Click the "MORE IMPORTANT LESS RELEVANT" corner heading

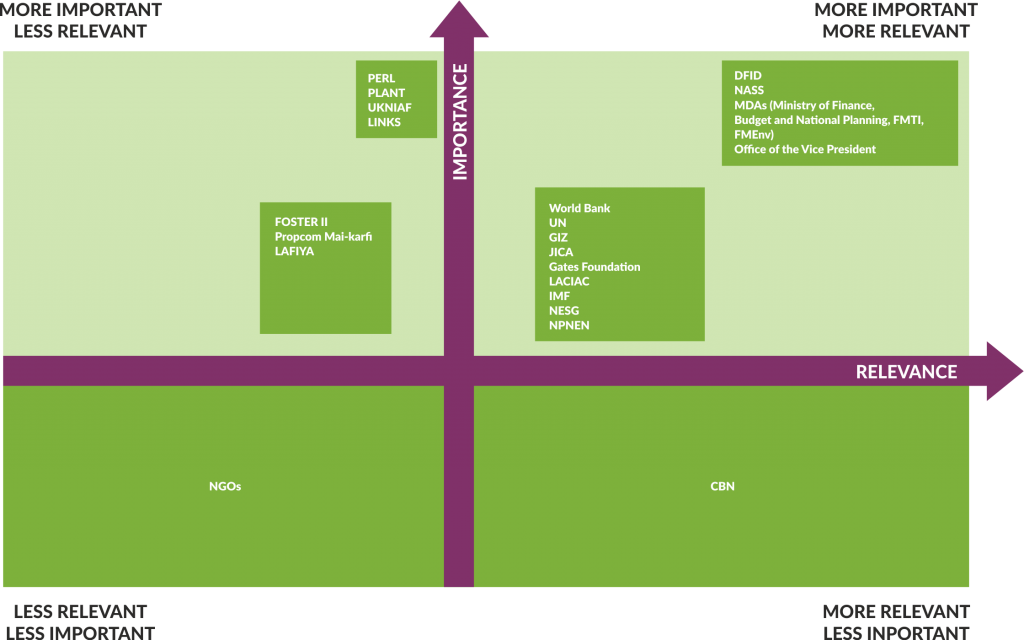(x=80, y=20)
